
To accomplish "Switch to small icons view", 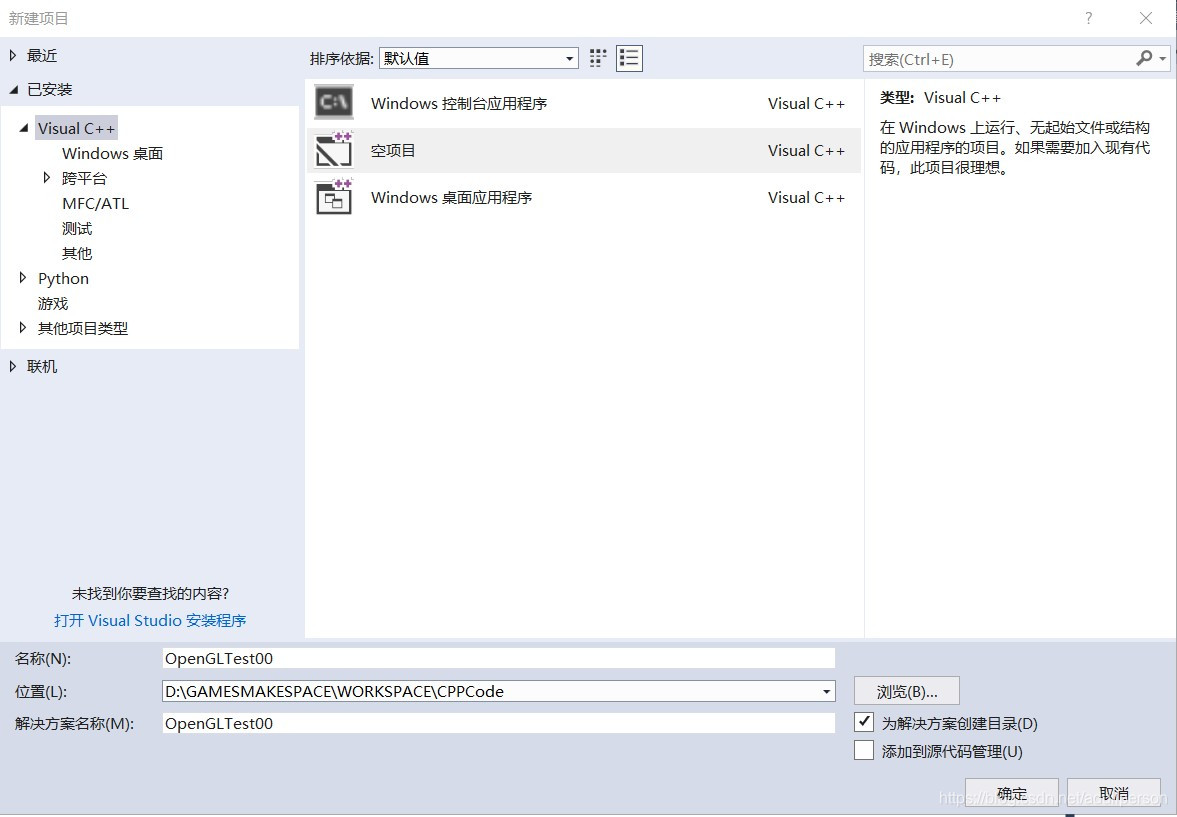I will tap(598, 59).
